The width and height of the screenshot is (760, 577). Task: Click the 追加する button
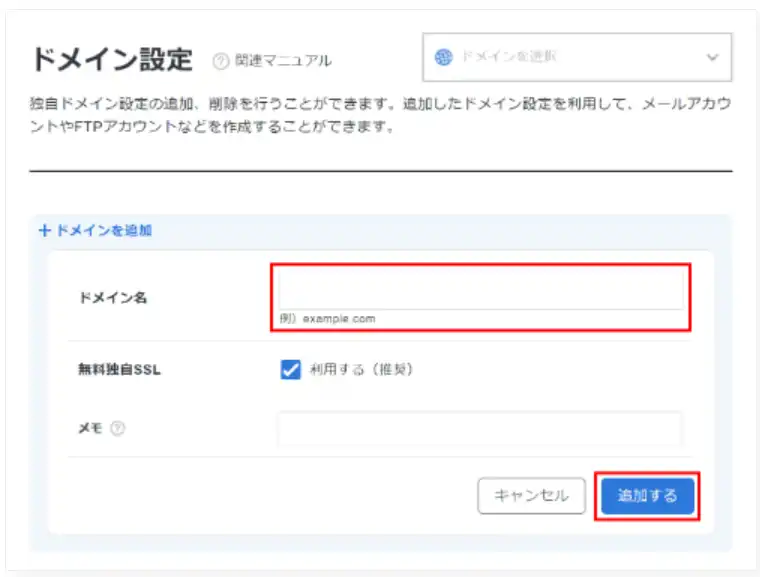click(648, 496)
